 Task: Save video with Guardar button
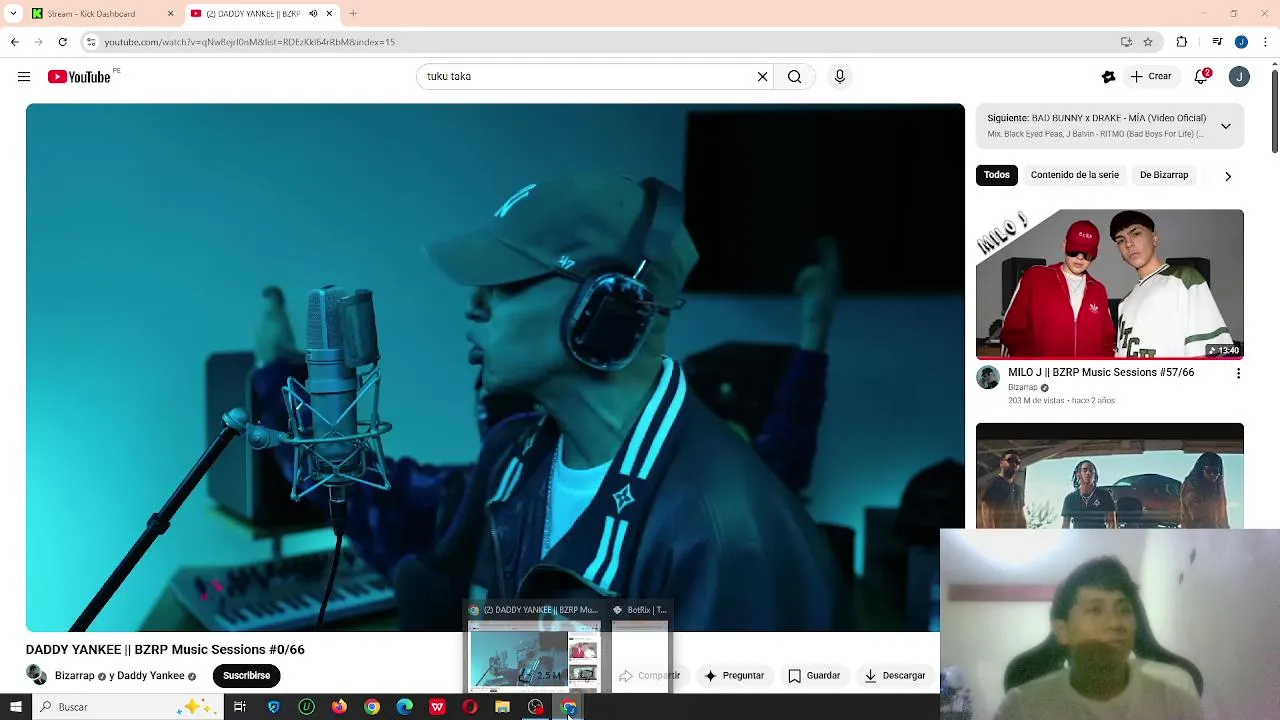[814, 676]
